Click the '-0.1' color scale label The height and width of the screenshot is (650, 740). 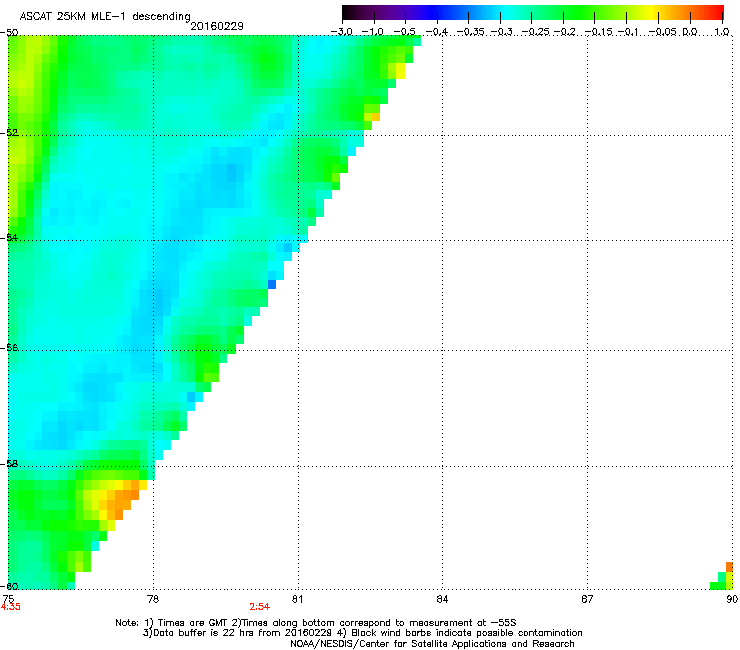pyautogui.click(x=628, y=32)
